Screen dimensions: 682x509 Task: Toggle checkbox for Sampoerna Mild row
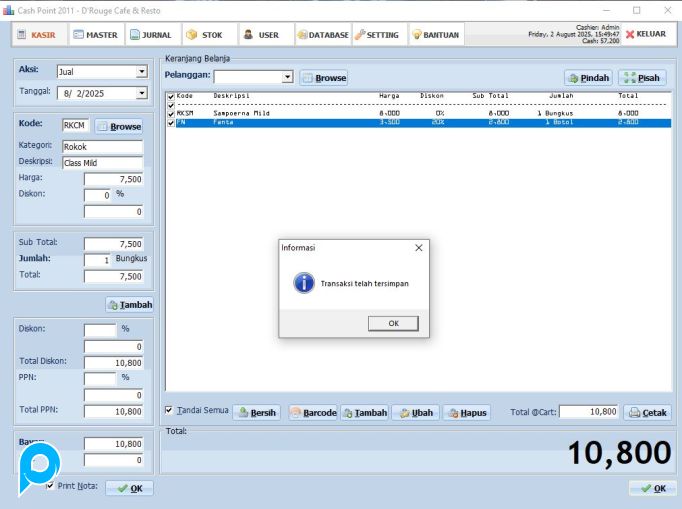(171, 114)
